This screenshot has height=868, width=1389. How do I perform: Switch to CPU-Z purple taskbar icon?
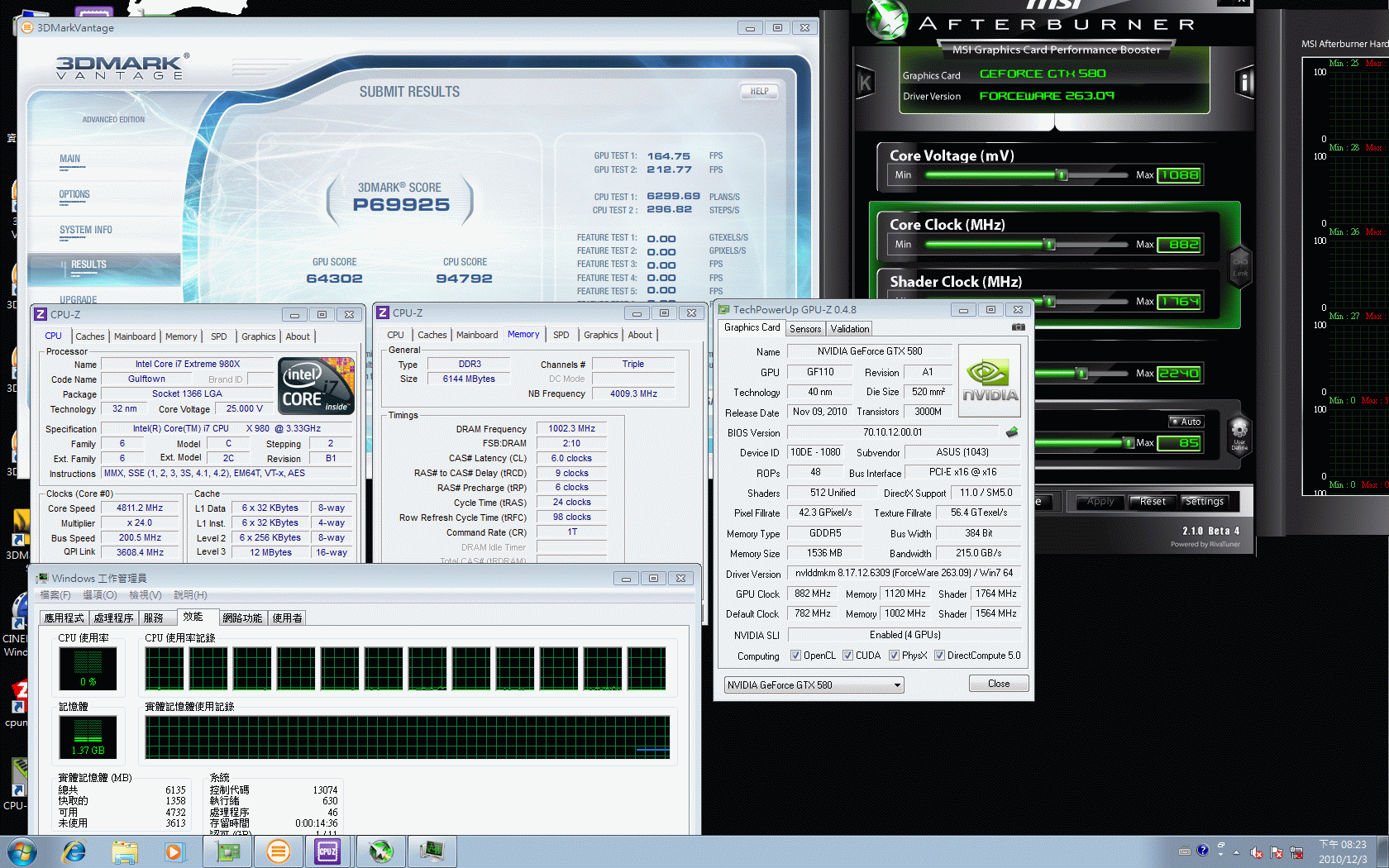click(x=328, y=851)
